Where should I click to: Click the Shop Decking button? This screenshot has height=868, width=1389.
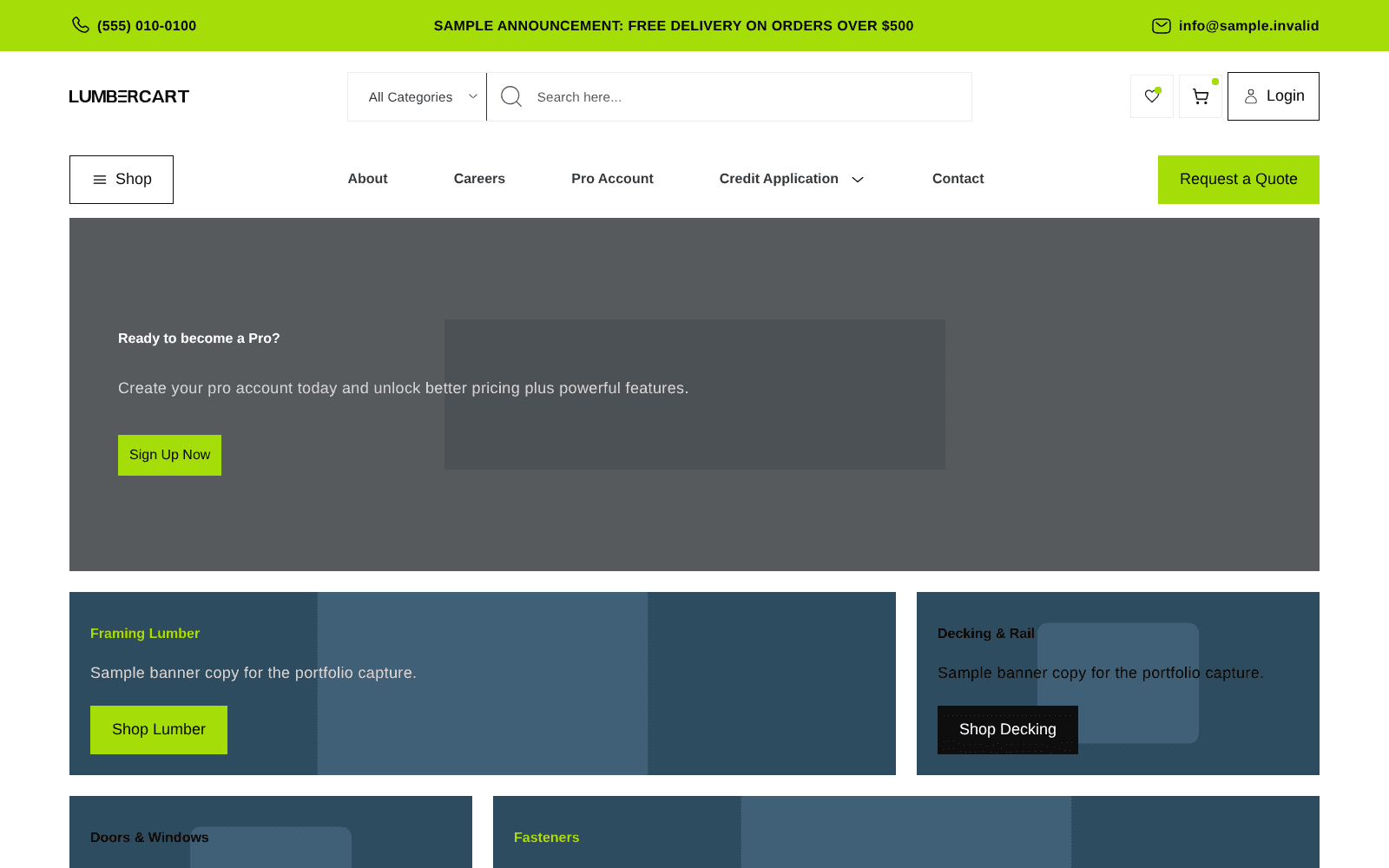[x=1008, y=730]
